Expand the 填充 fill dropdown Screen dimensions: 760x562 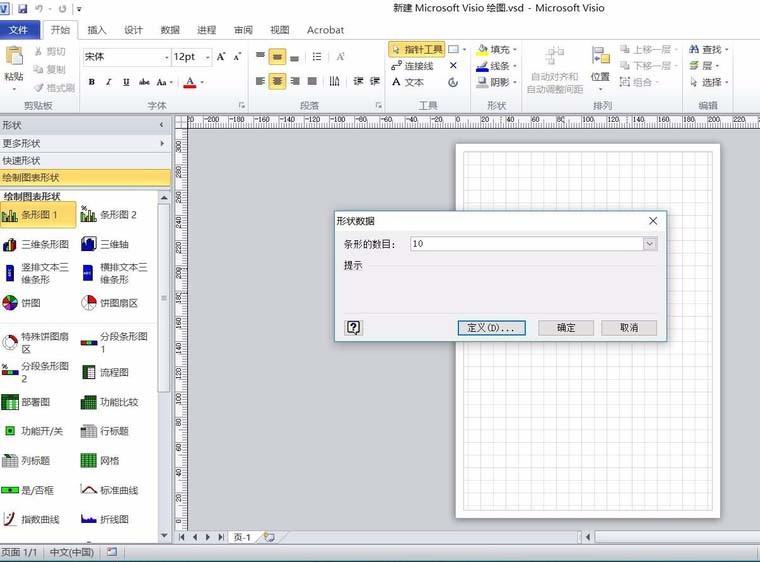point(515,49)
